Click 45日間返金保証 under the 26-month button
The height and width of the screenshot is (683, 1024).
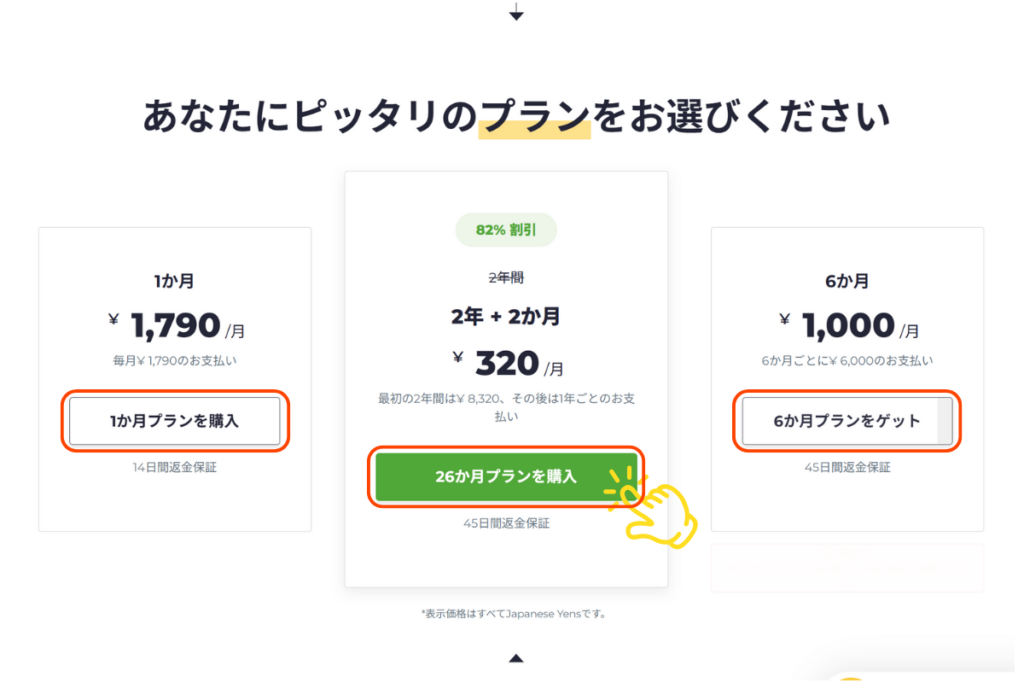(506, 523)
